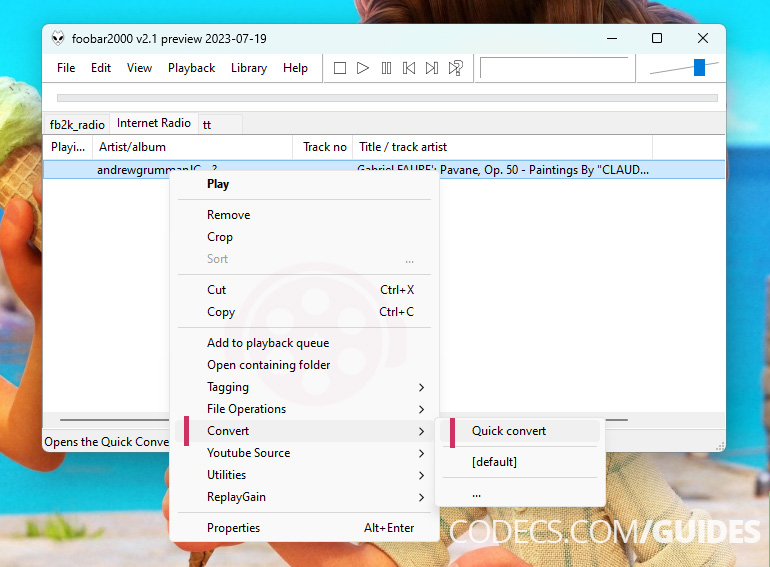Open the Library menu
770x567 pixels.
click(249, 68)
